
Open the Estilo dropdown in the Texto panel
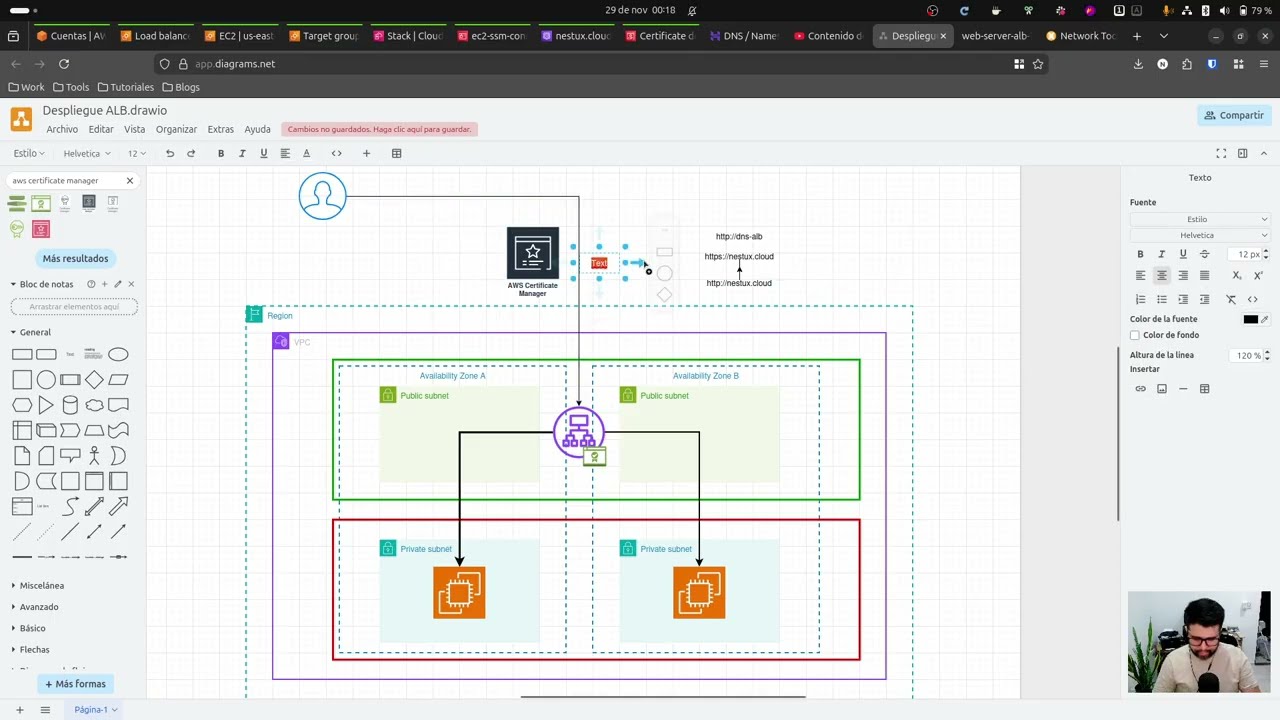(1200, 219)
